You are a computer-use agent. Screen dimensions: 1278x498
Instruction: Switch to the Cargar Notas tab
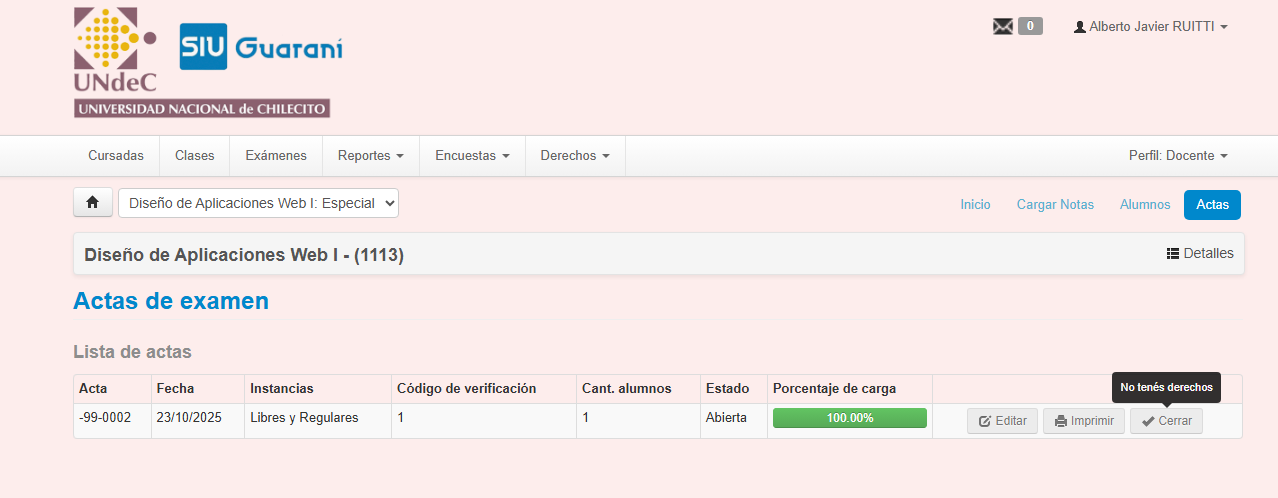pyautogui.click(x=1055, y=205)
